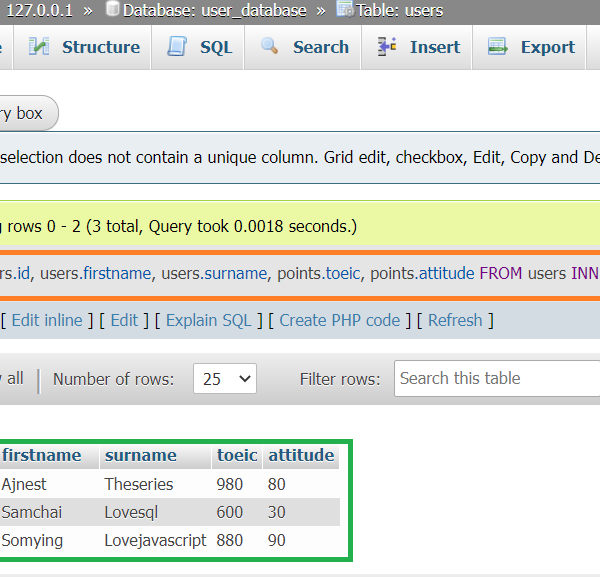Sort by the toeic column header

tap(237, 455)
